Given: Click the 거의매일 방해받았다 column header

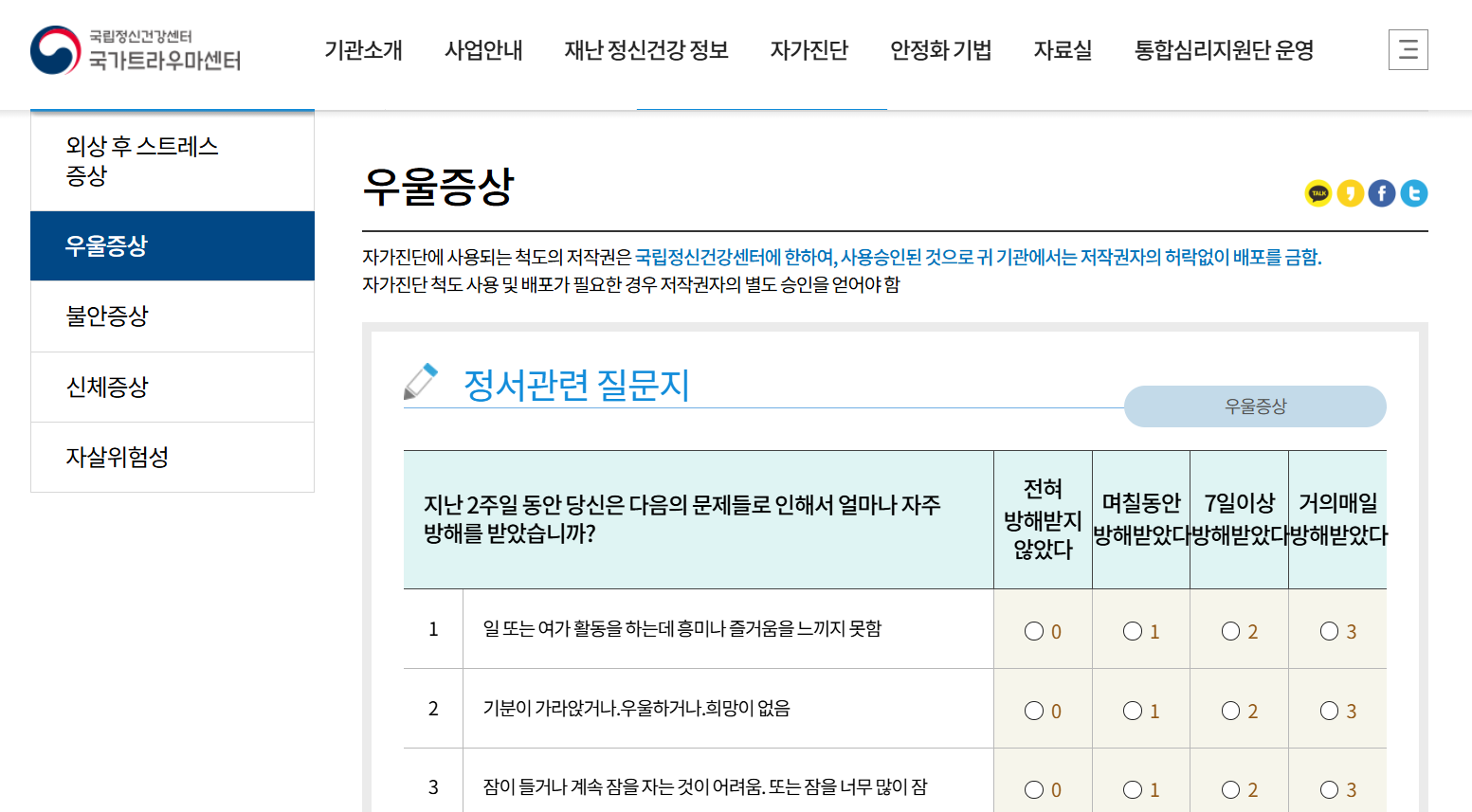Looking at the screenshot, I should [x=1338, y=519].
